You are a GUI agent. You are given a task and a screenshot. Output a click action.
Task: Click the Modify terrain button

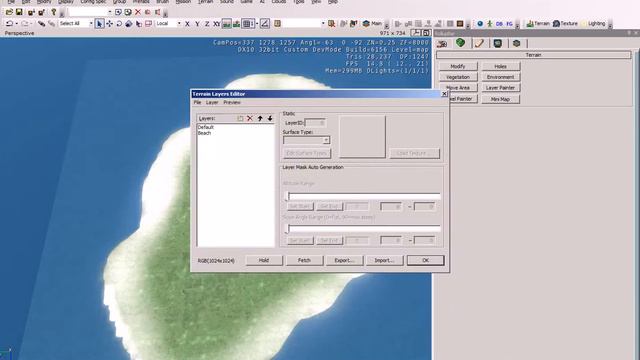pos(458,66)
